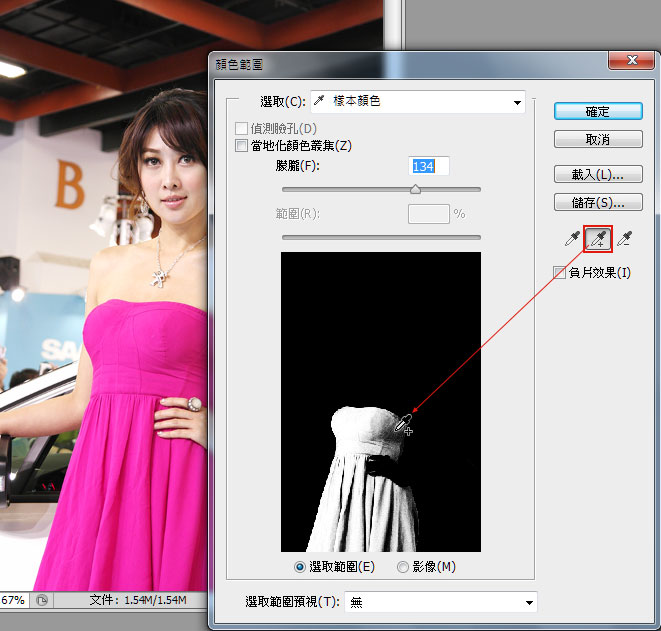Viewport: 661px width, 631px height.
Task: Toggle the 負片效果 checkbox
Action: pos(560,272)
